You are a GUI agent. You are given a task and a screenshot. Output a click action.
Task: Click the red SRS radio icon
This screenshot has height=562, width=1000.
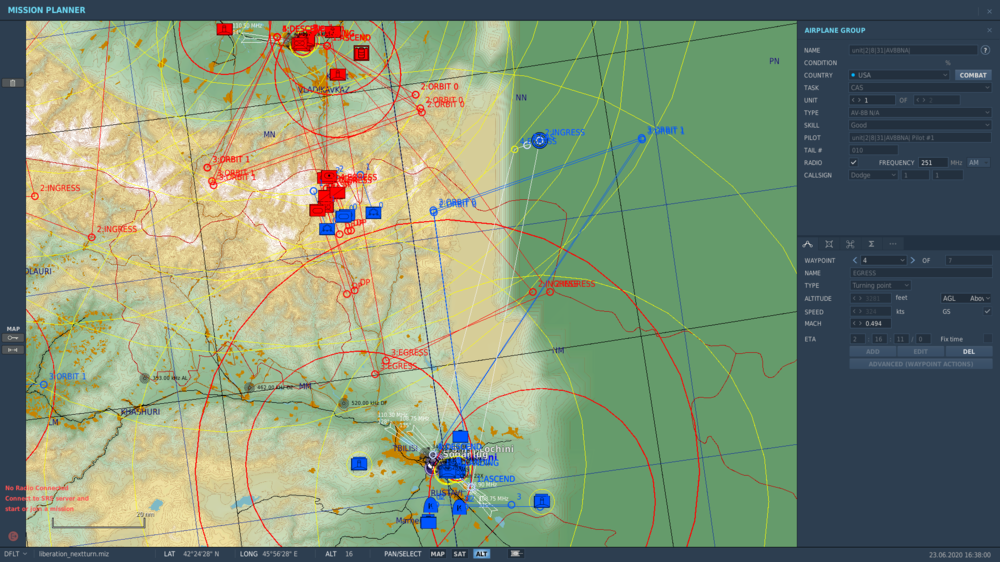point(13,536)
